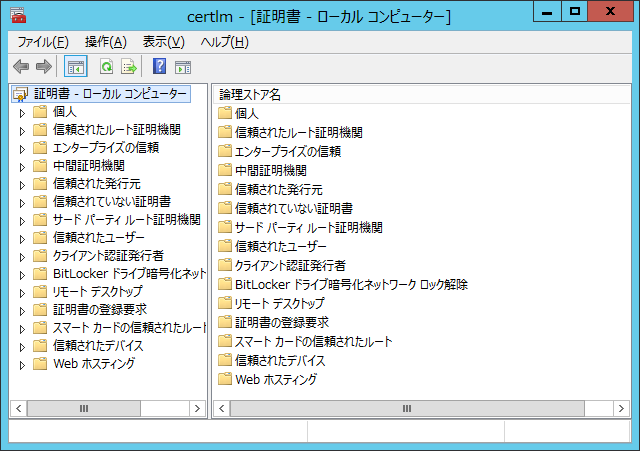Click right pane scroll-right arrow
640x451 pixels.
coord(621,408)
